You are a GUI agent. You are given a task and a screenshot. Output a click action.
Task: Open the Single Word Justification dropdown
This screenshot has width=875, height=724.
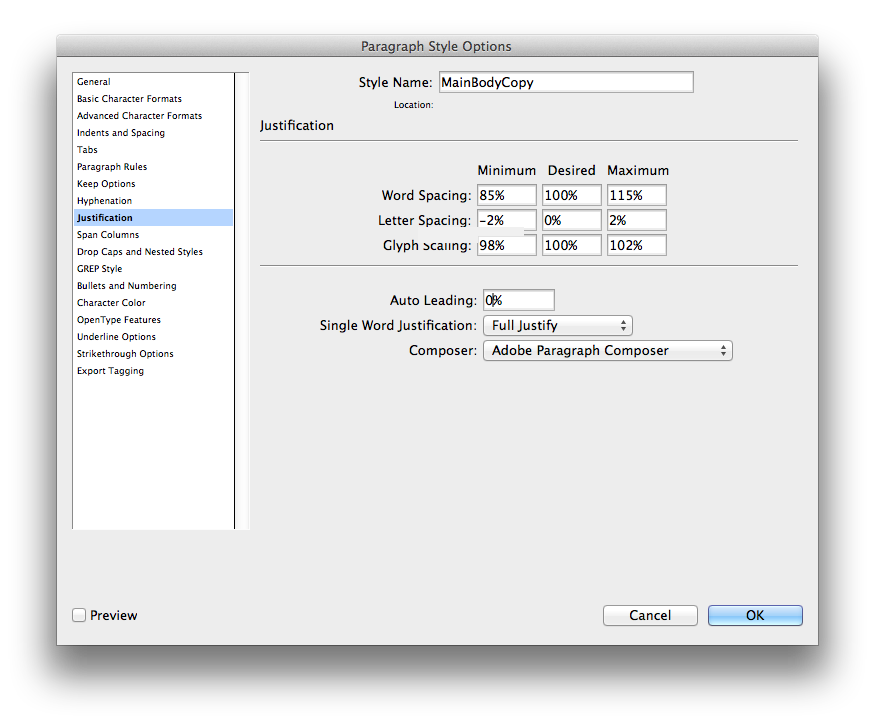pos(557,326)
